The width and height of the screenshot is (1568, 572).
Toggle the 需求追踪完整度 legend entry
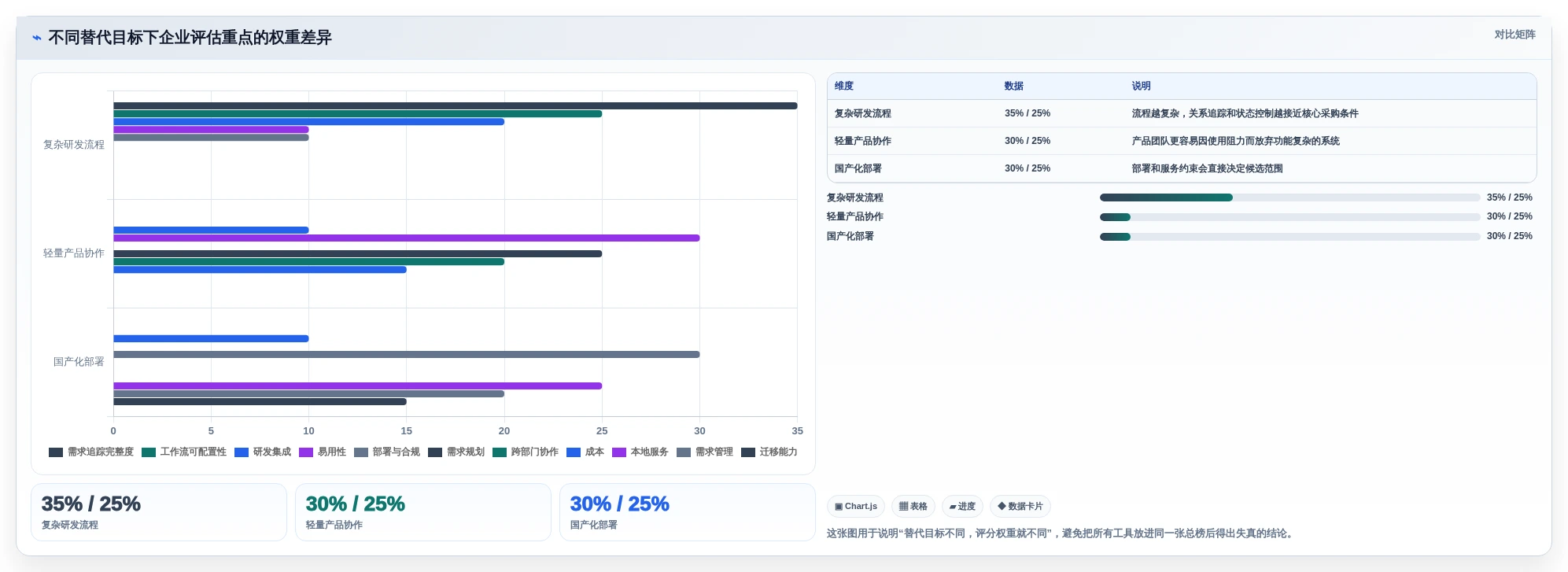91,452
